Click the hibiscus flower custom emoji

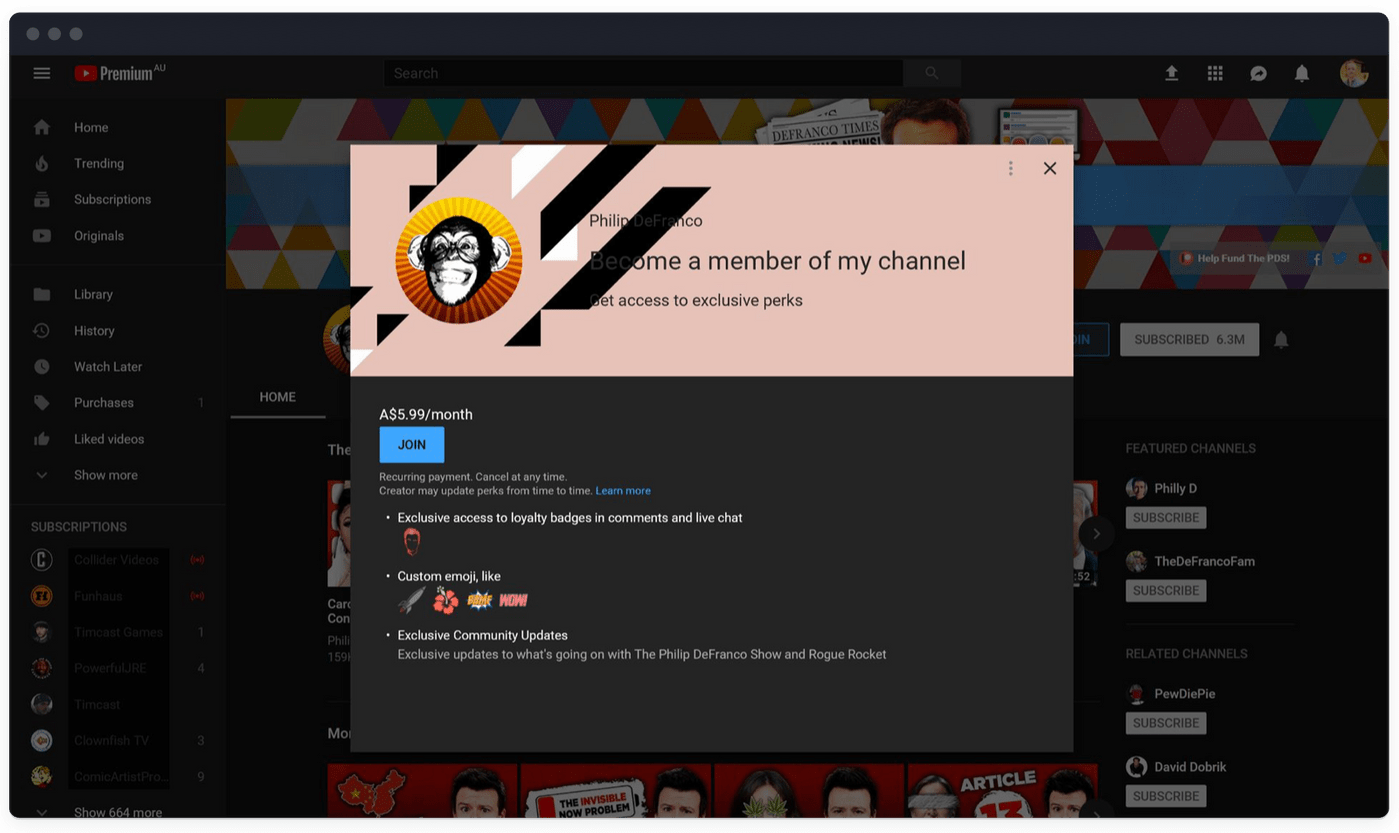click(x=446, y=600)
